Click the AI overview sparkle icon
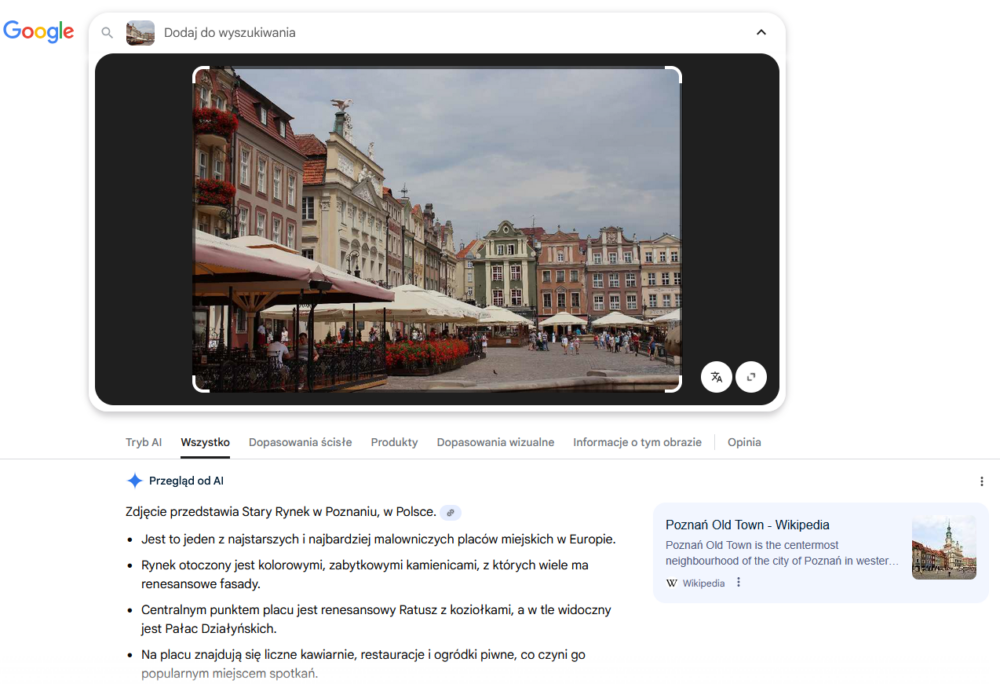1000x684 pixels. [135, 481]
